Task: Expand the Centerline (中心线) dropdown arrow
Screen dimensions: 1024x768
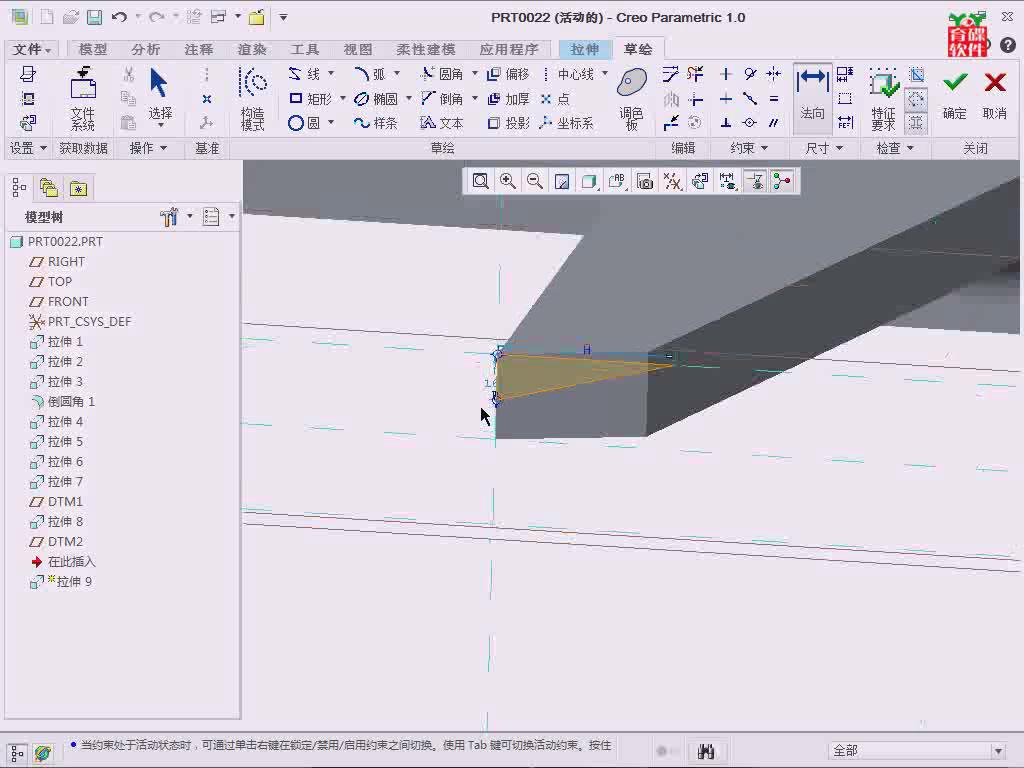Action: [605, 73]
